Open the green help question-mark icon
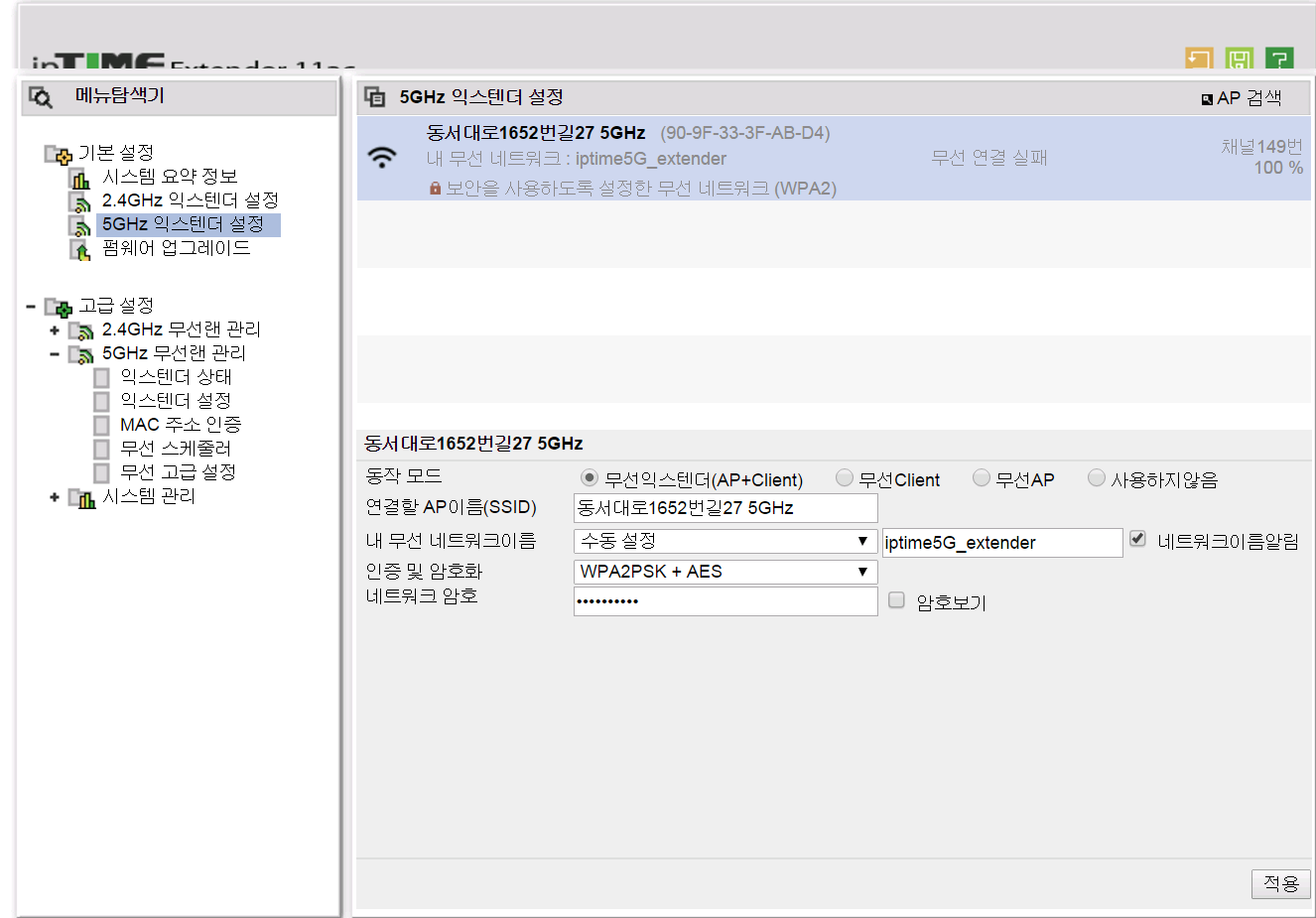 pyautogui.click(x=1279, y=59)
